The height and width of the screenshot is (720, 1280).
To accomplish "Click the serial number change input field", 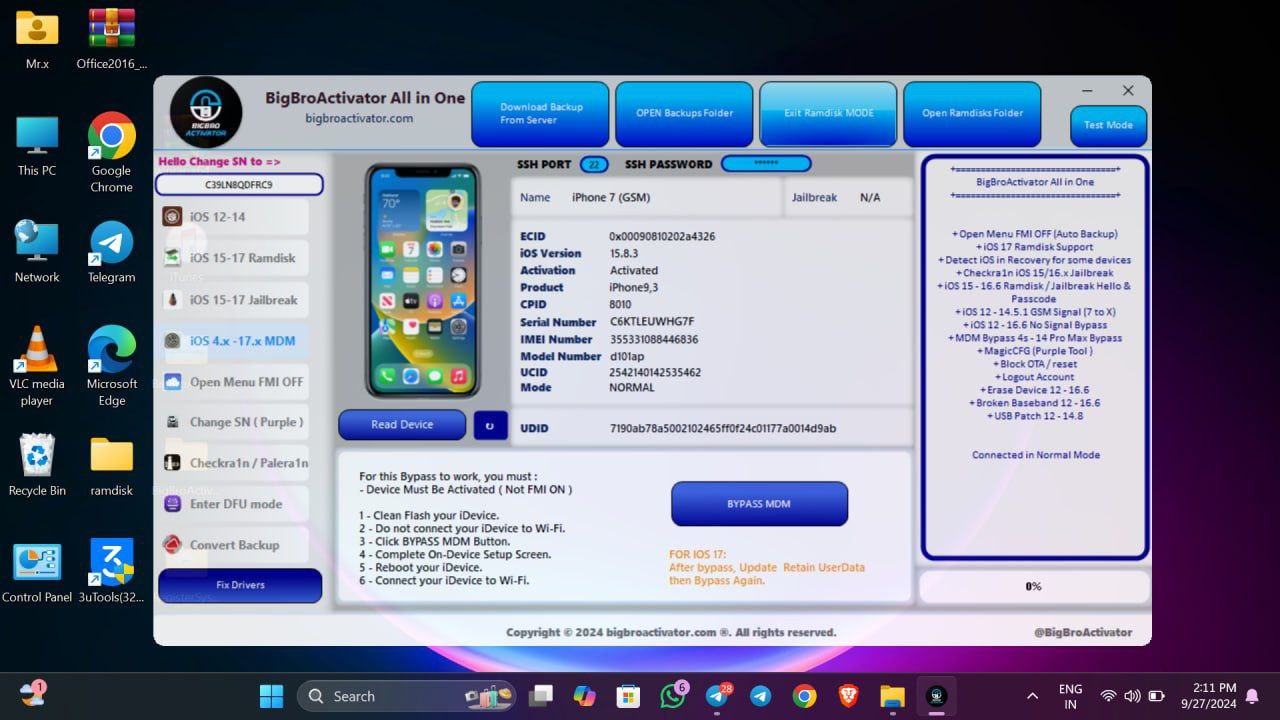I will pos(239,185).
